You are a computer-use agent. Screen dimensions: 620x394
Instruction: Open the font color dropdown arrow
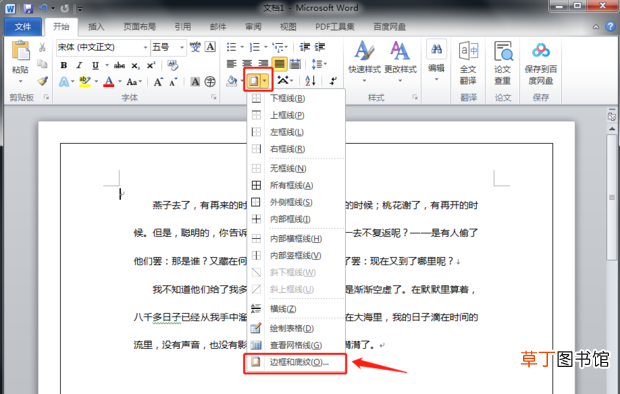[119, 82]
